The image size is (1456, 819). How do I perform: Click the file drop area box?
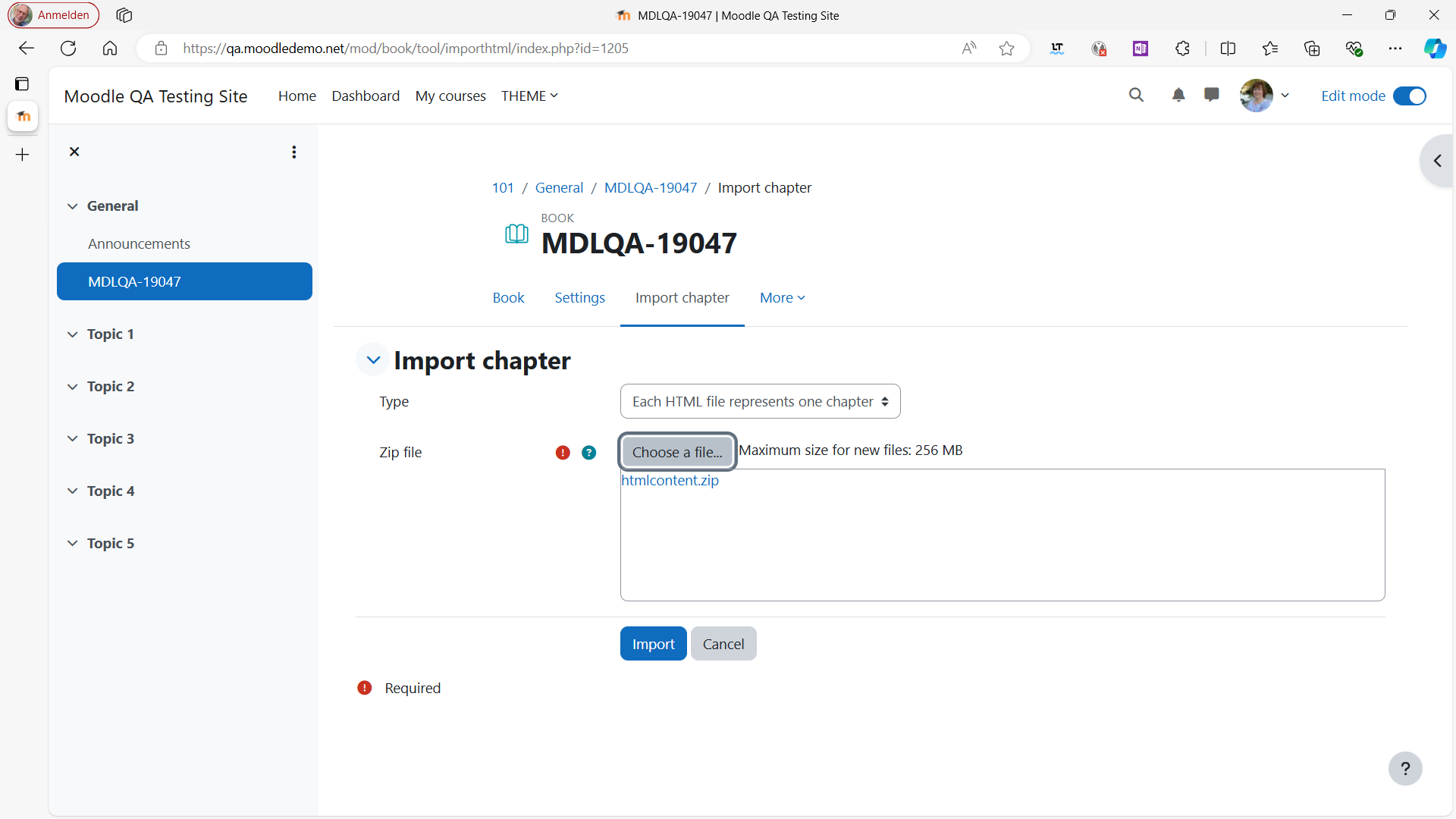coord(1003,535)
